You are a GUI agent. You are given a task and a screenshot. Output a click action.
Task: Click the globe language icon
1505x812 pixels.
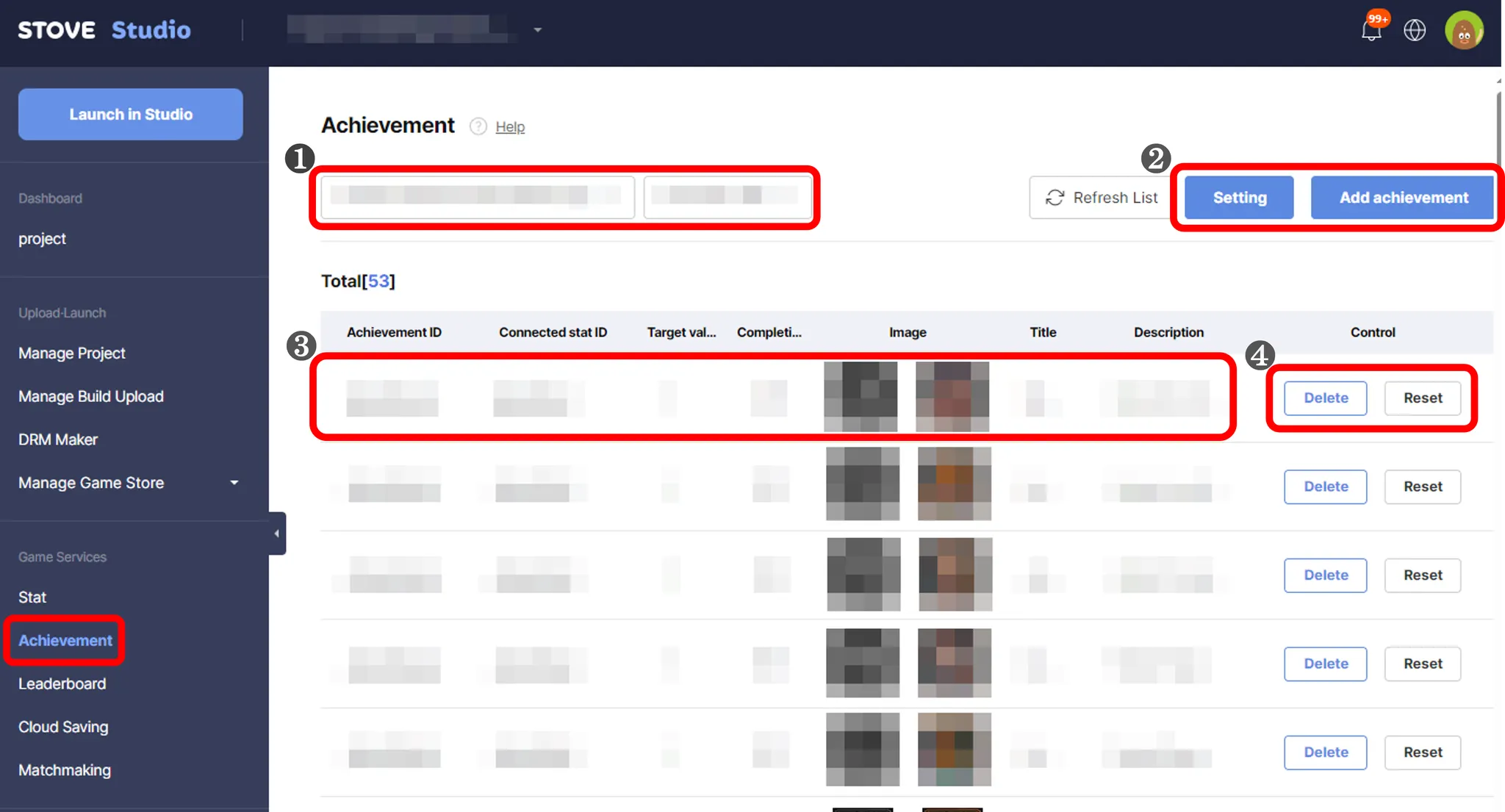coord(1415,31)
